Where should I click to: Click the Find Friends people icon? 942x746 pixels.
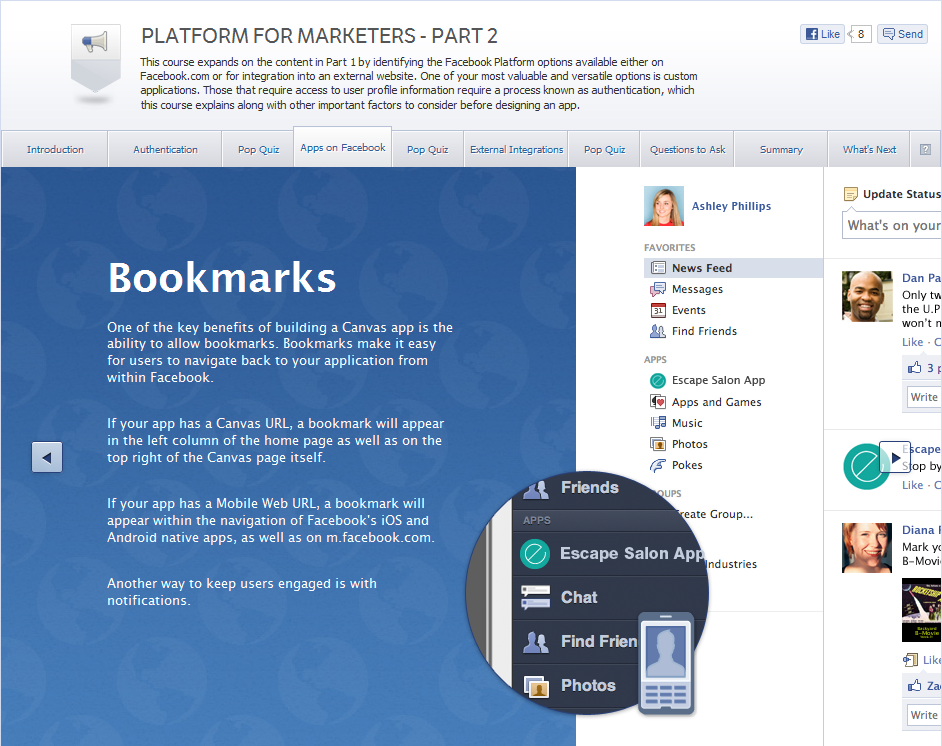[x=658, y=331]
